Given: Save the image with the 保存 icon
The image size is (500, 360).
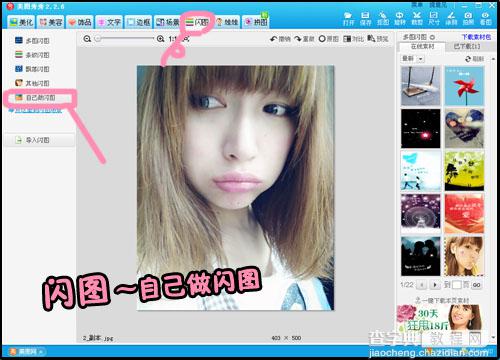Looking at the screenshot, I should (365, 19).
